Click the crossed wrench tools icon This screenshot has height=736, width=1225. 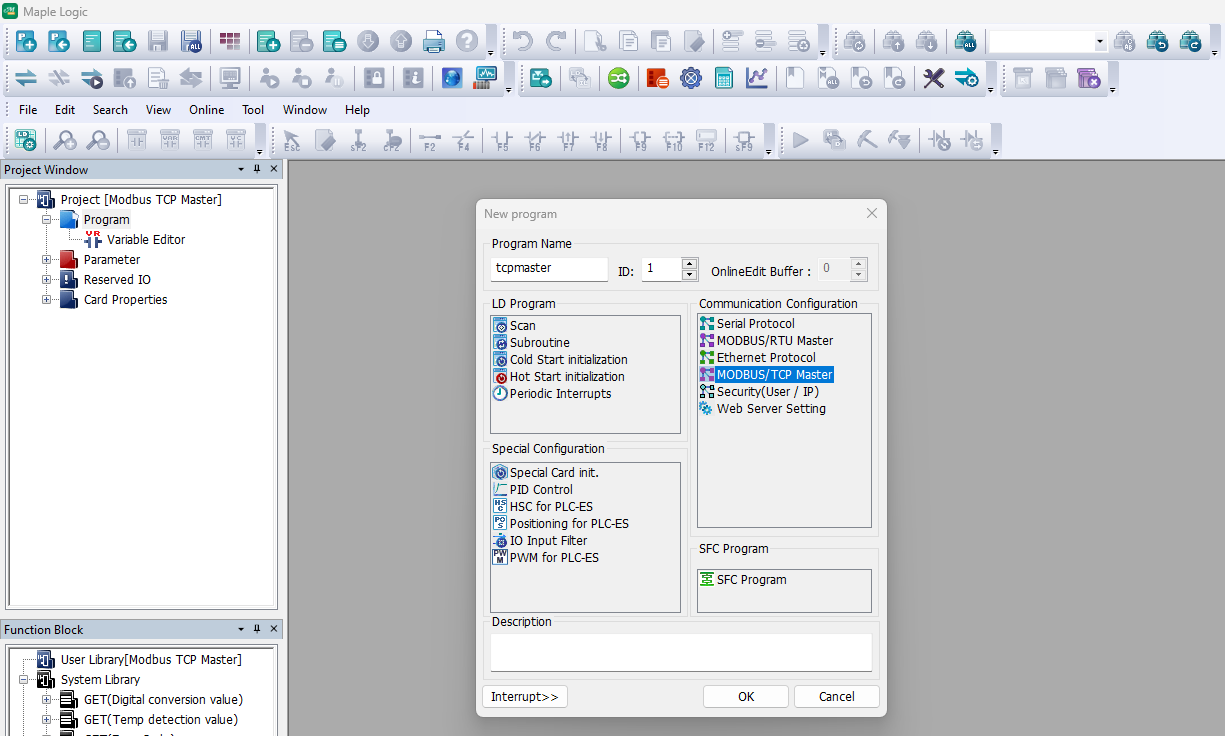coord(933,78)
